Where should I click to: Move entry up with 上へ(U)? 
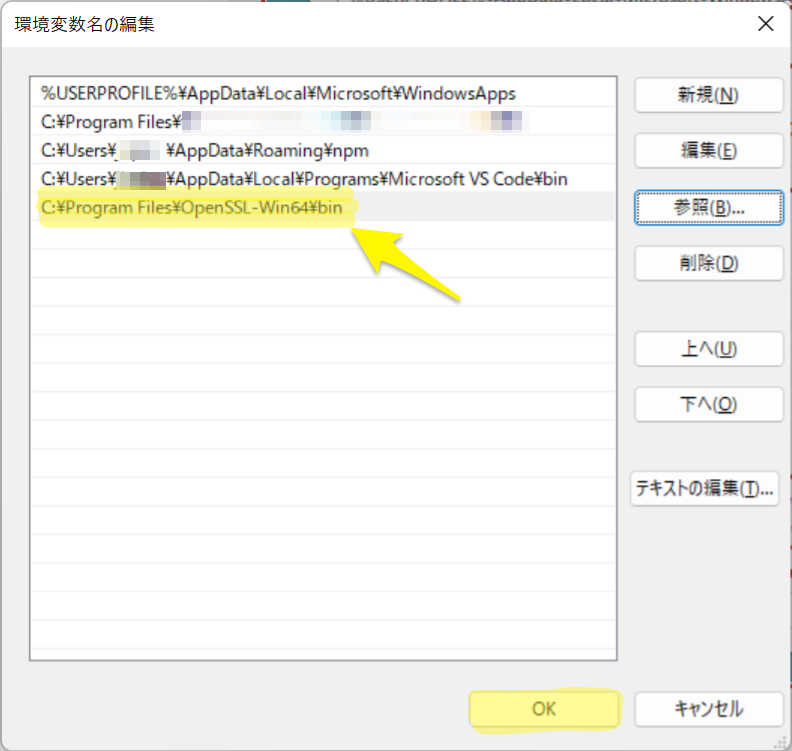708,349
